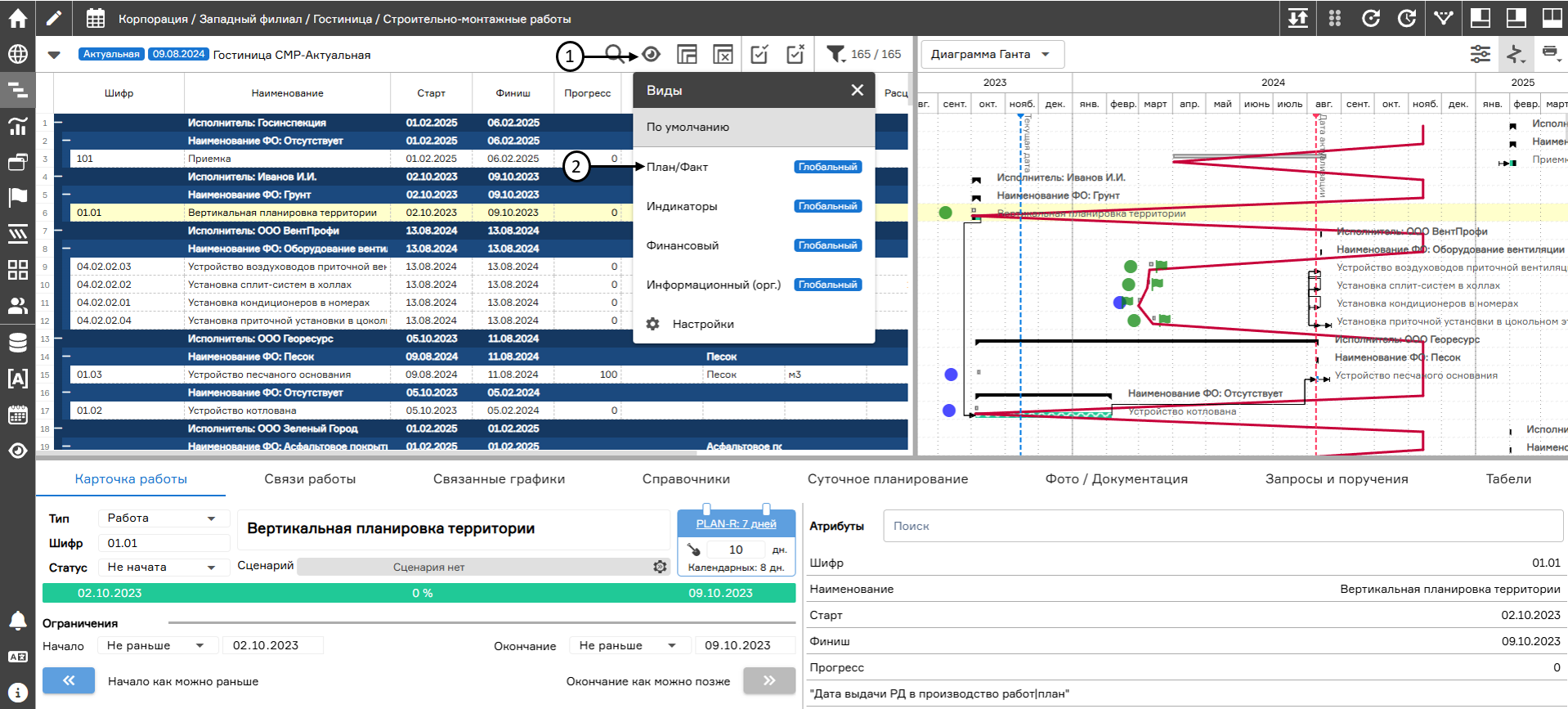Switch to the Связанные графики tab

click(499, 479)
